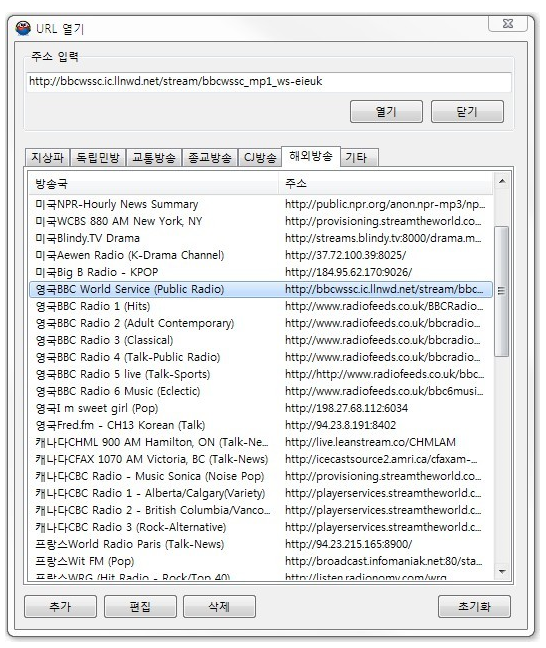The image size is (546, 648).
Task: Pick 캐나다CBC Radio 2 - British Columbia
Action: pyautogui.click(x=261, y=510)
